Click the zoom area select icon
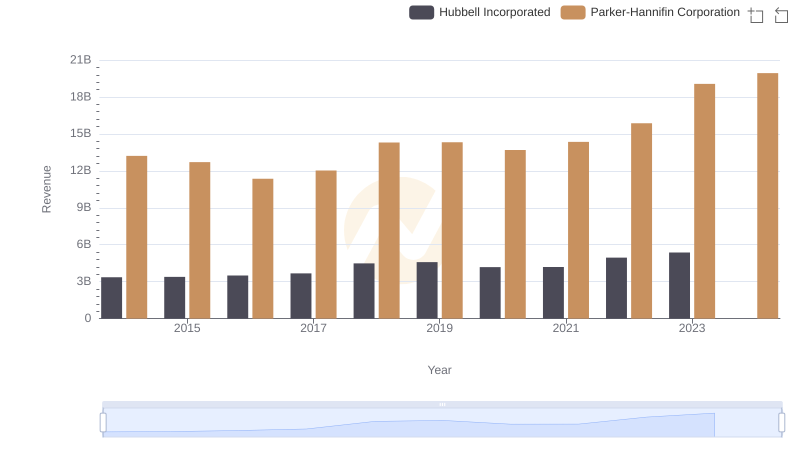Image resolution: width=800 pixels, height=461 pixels. point(756,15)
